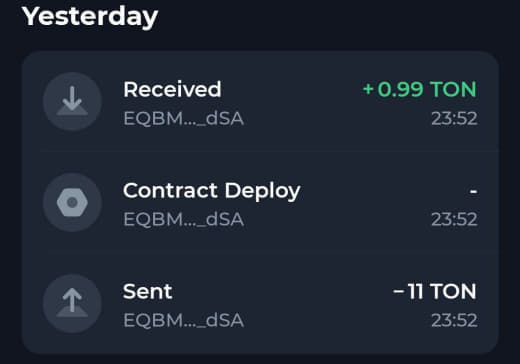This screenshot has width=520, height=364.
Task: Open the Received transaction label
Action: pyautogui.click(x=172, y=89)
